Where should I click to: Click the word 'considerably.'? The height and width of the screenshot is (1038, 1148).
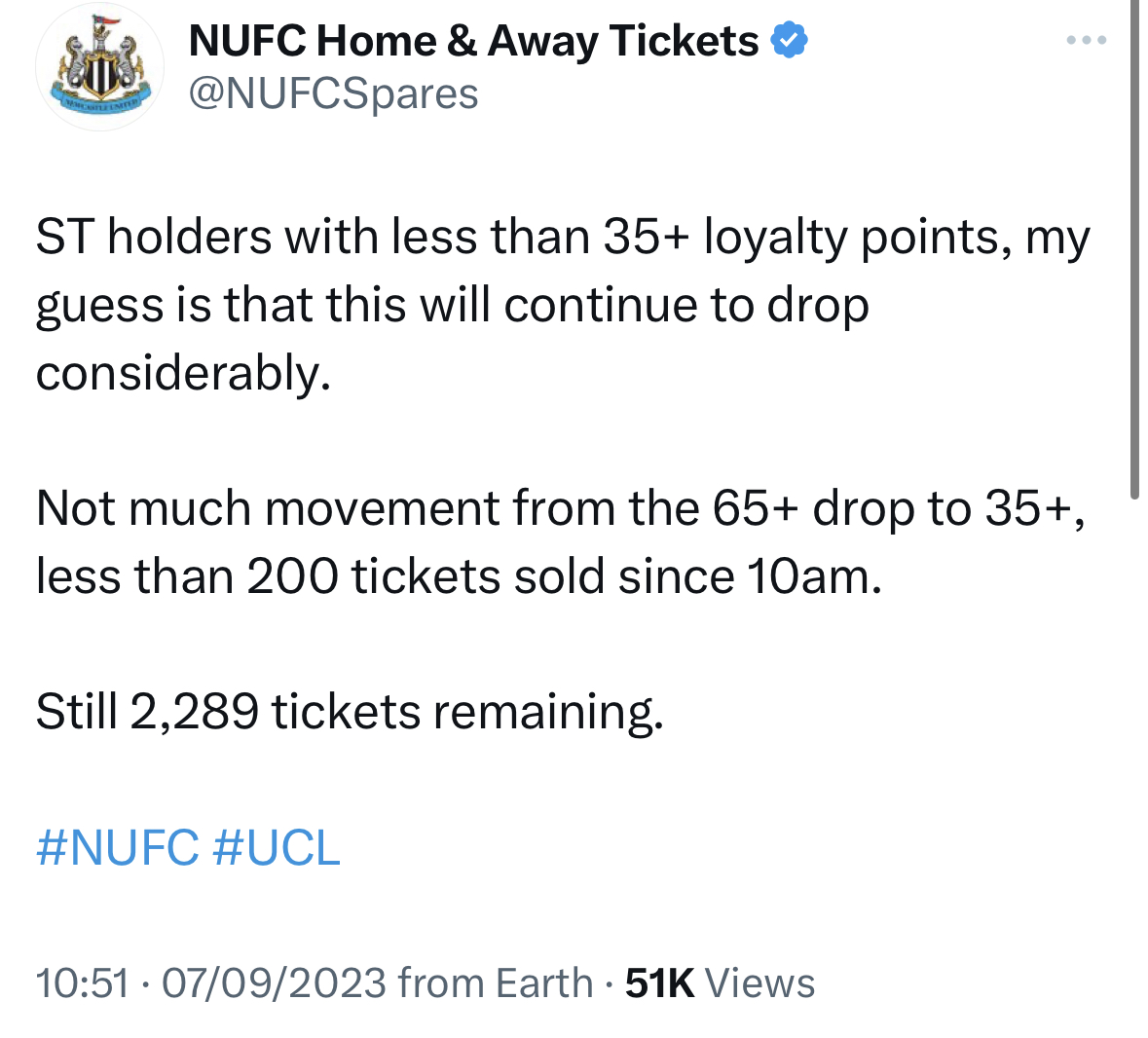coord(183,373)
